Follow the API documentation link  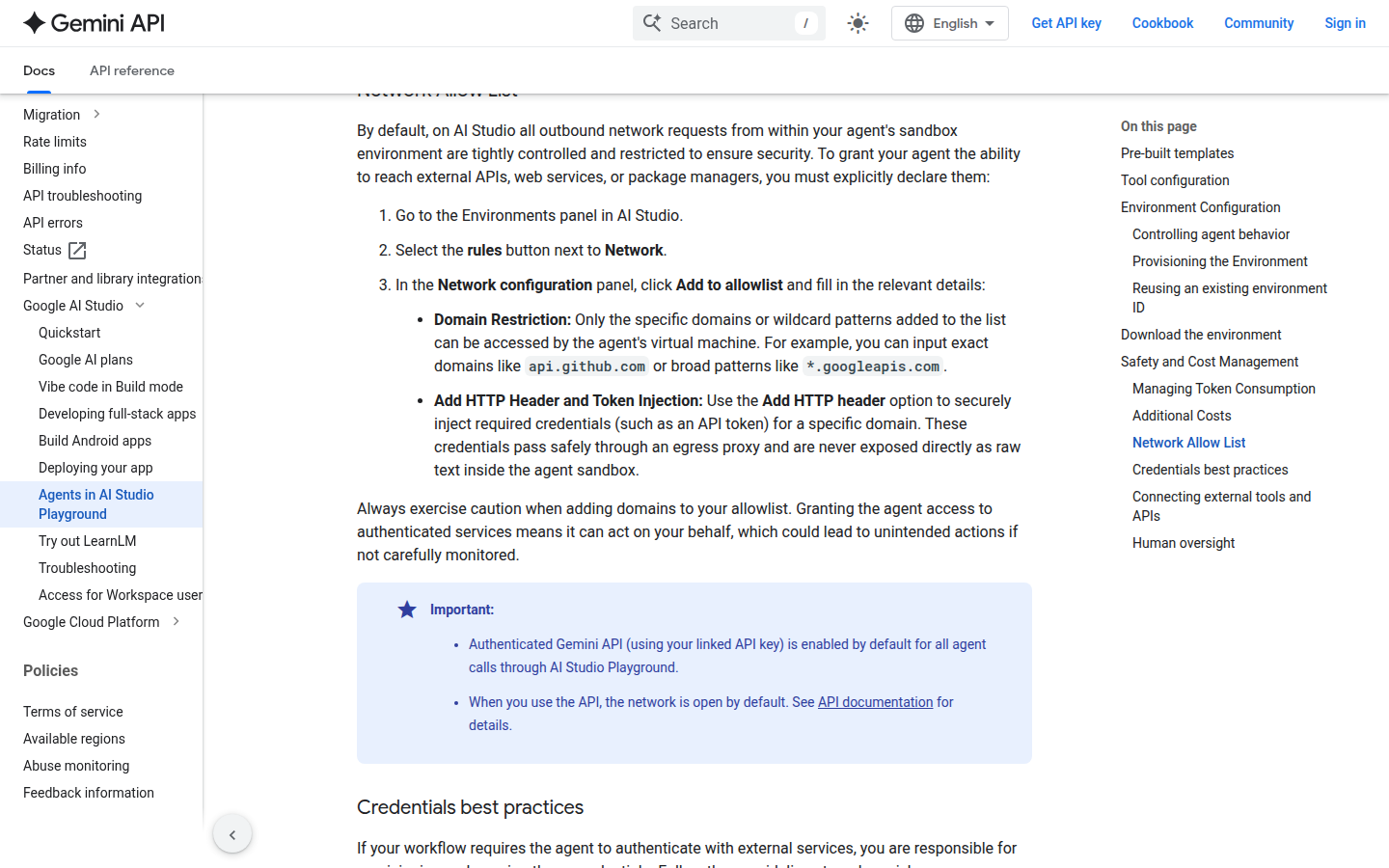875,702
